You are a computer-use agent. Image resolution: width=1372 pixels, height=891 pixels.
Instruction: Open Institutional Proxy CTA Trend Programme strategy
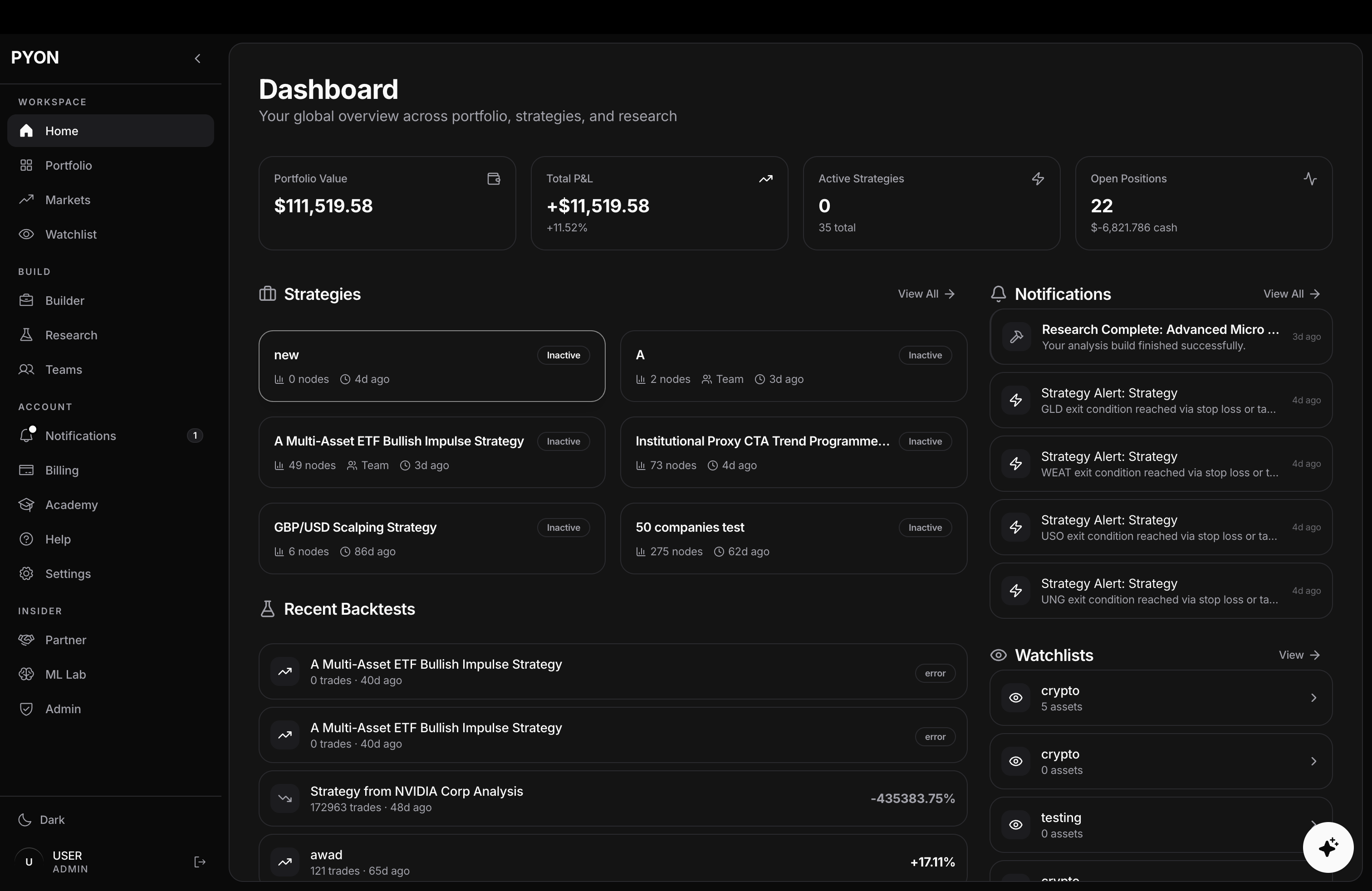point(793,452)
